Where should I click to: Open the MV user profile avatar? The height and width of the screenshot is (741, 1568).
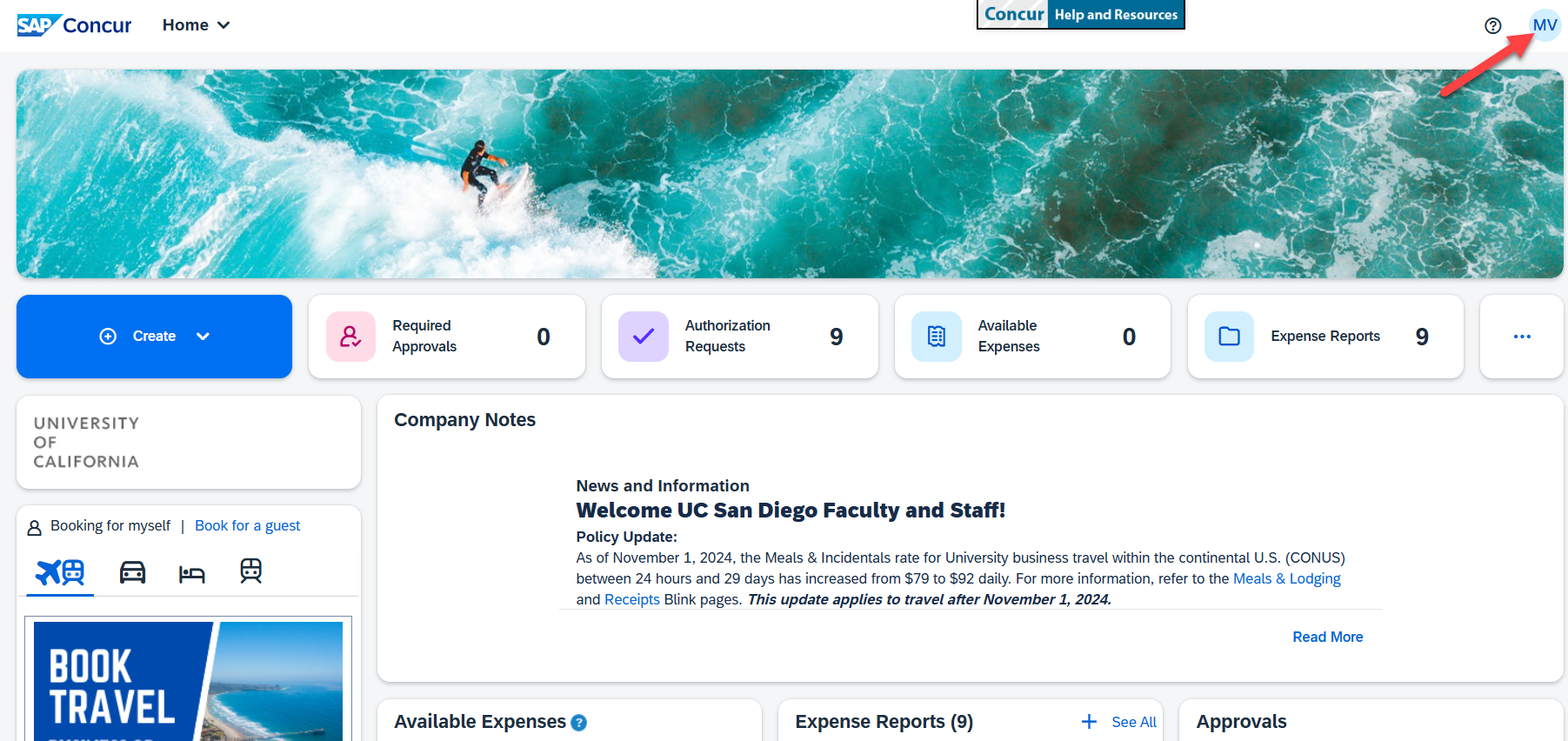(x=1545, y=25)
